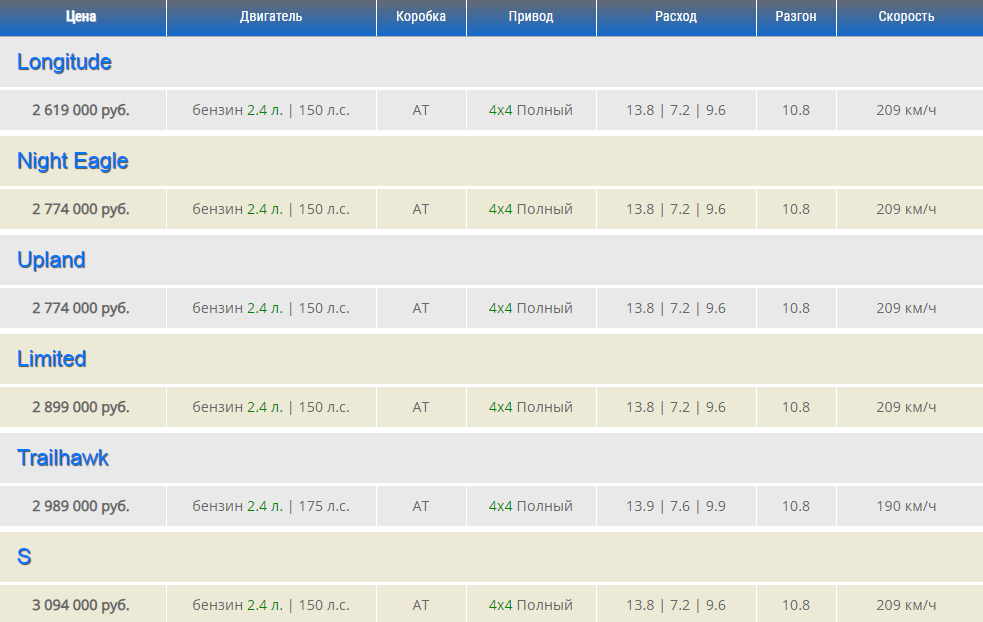Click the Longitude consumption 13.8 | 7.2 | 9.6
The width and height of the screenshot is (983, 622).
[676, 110]
